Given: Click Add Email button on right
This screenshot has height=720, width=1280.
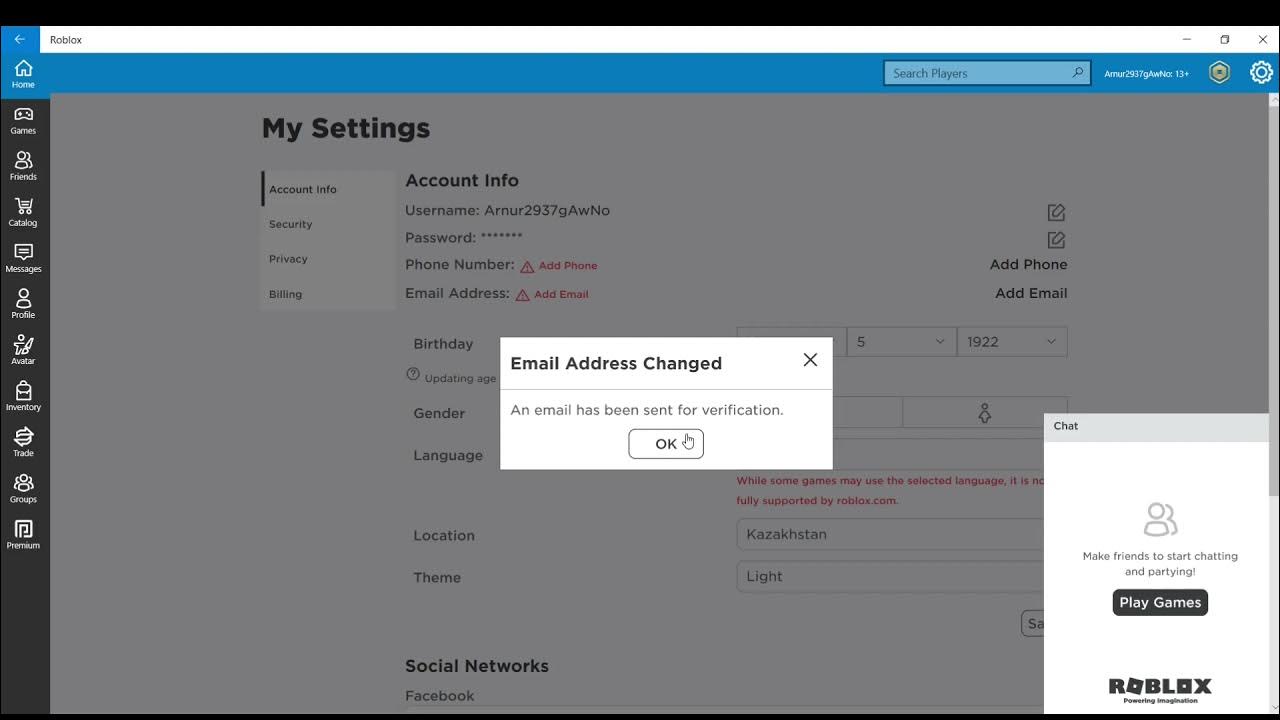Looking at the screenshot, I should [1031, 293].
